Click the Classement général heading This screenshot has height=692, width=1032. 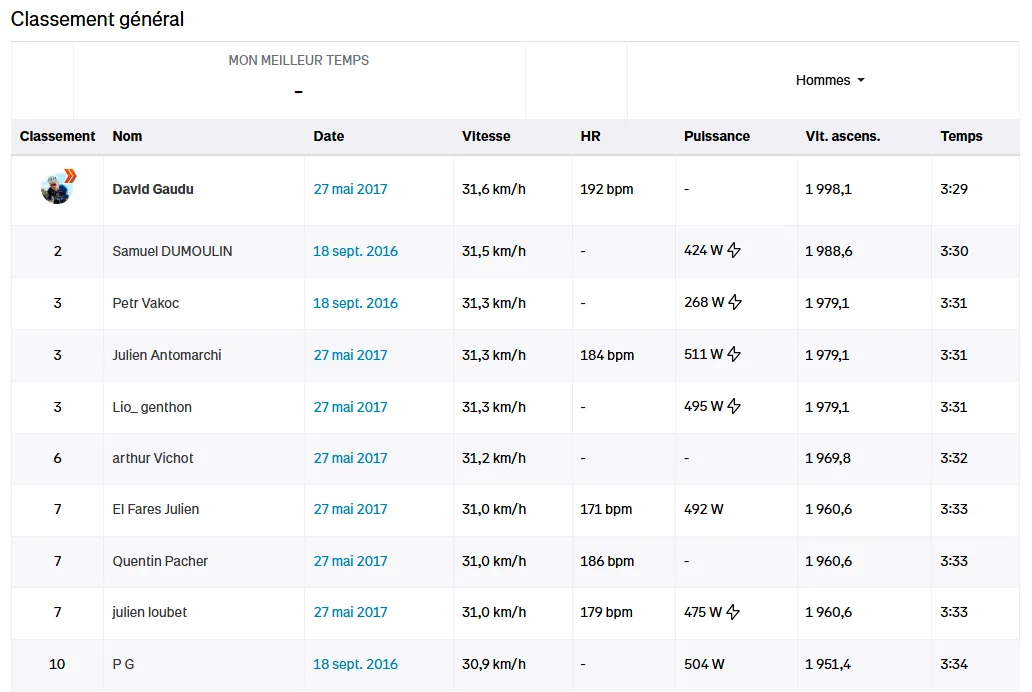(x=97, y=19)
